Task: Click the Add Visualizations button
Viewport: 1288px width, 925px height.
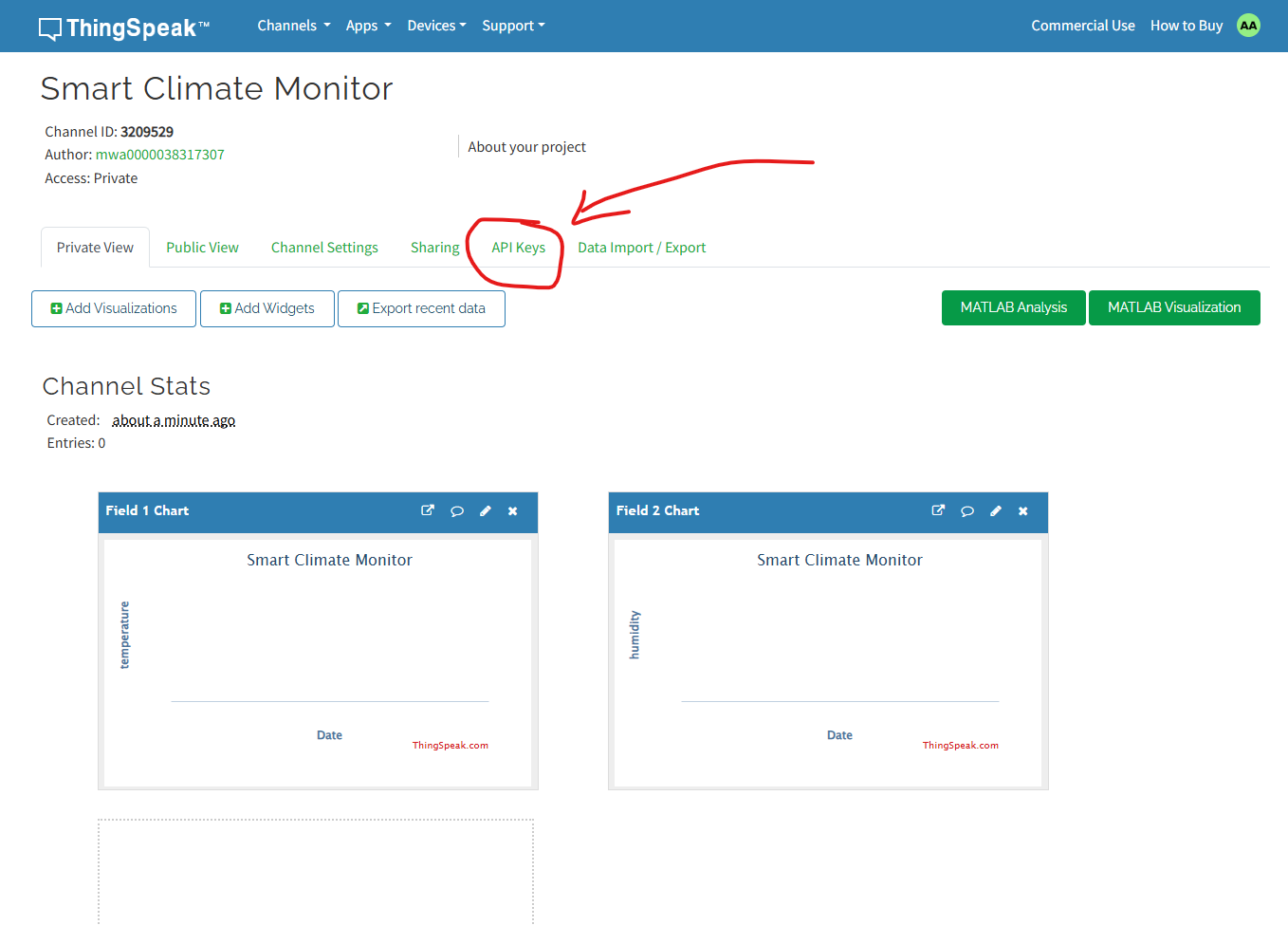Action: 114,308
